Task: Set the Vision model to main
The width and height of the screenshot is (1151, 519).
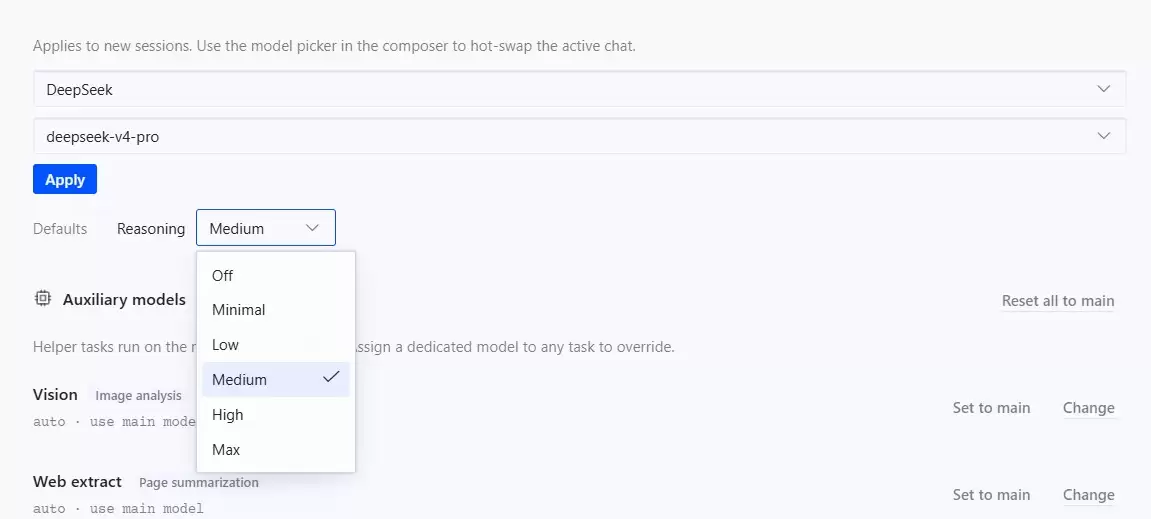Action: click(x=991, y=407)
